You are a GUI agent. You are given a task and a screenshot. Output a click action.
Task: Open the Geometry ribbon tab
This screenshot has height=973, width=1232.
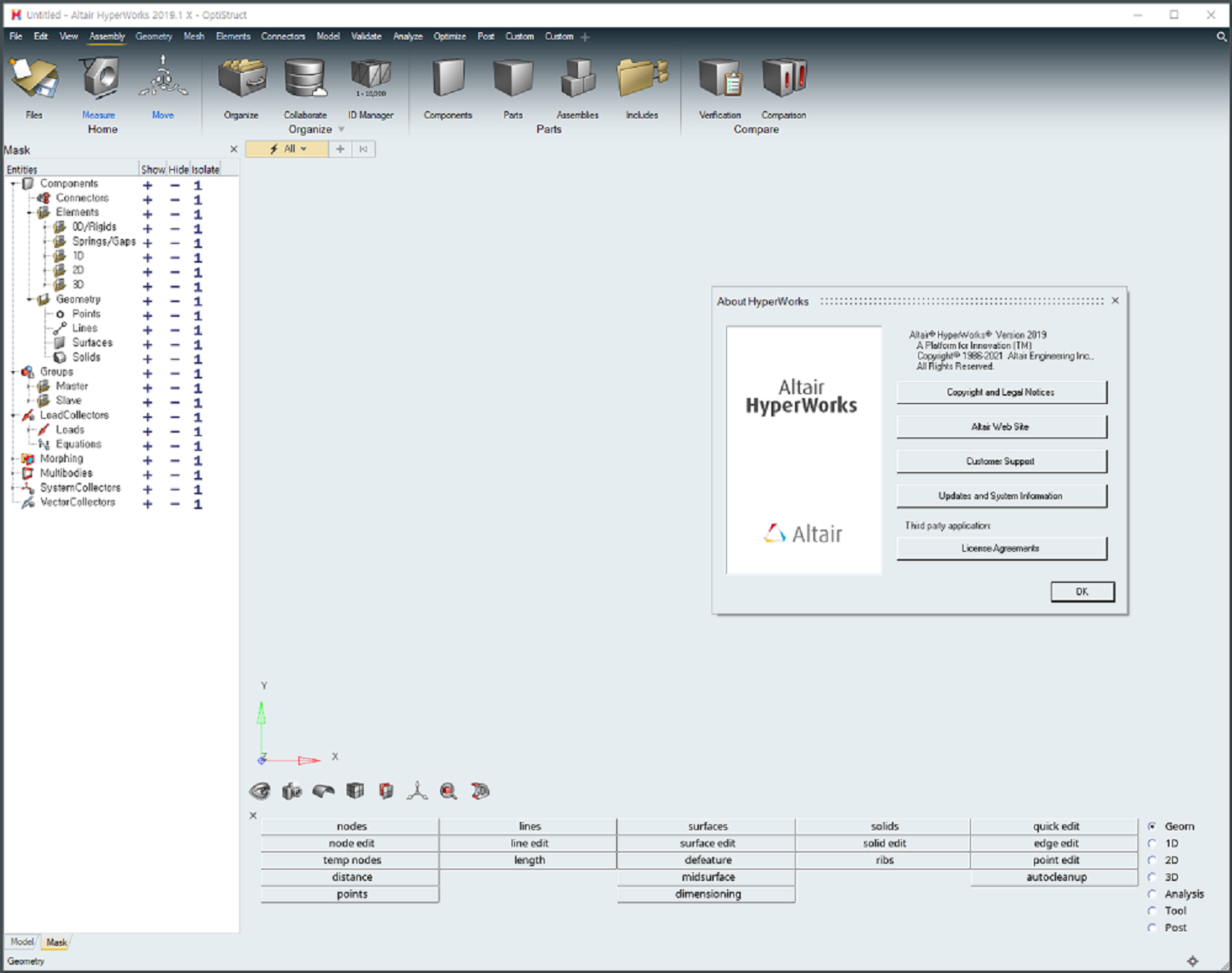(x=154, y=36)
